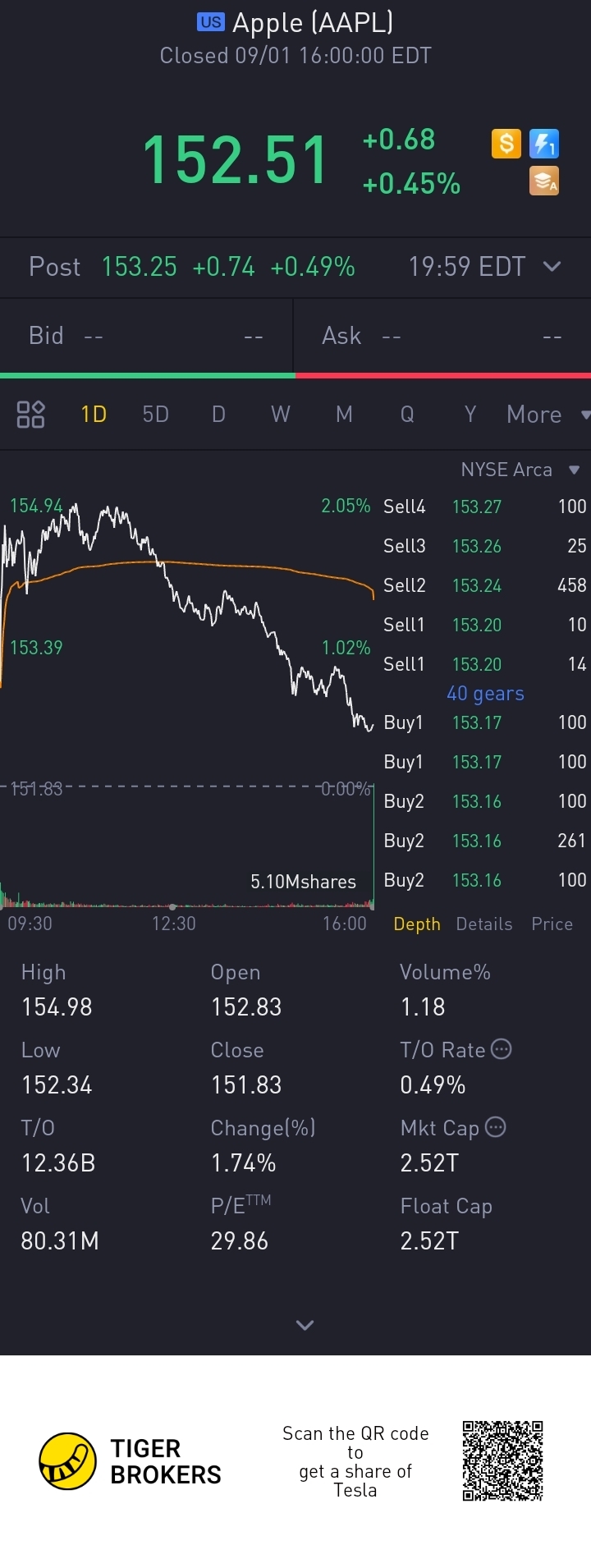Open the chart layout grid icon
Image resolution: width=591 pixels, height=1568 pixels.
click(x=30, y=415)
